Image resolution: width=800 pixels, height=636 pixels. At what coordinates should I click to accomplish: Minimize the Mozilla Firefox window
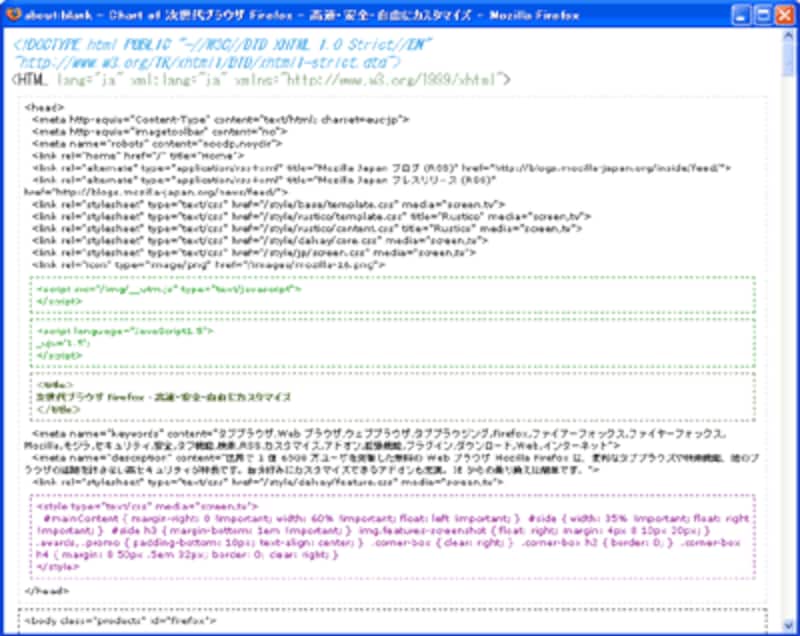[741, 15]
